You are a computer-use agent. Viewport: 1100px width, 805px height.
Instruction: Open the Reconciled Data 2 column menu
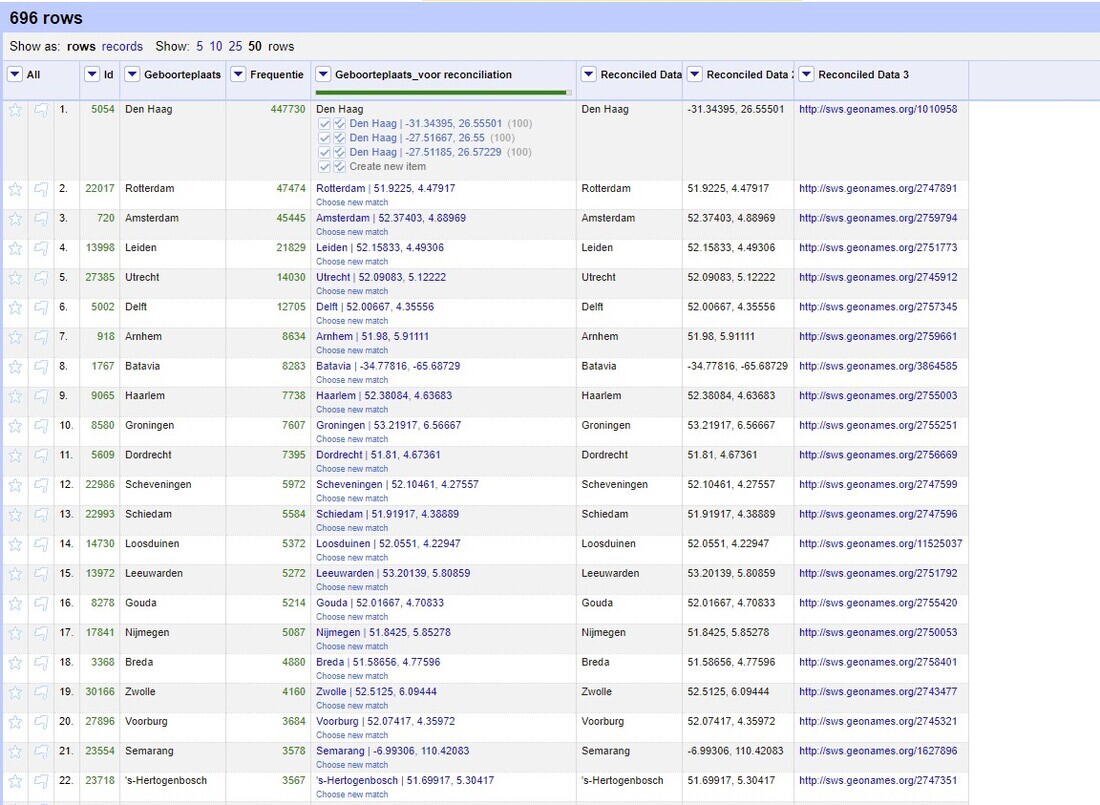[x=695, y=74]
